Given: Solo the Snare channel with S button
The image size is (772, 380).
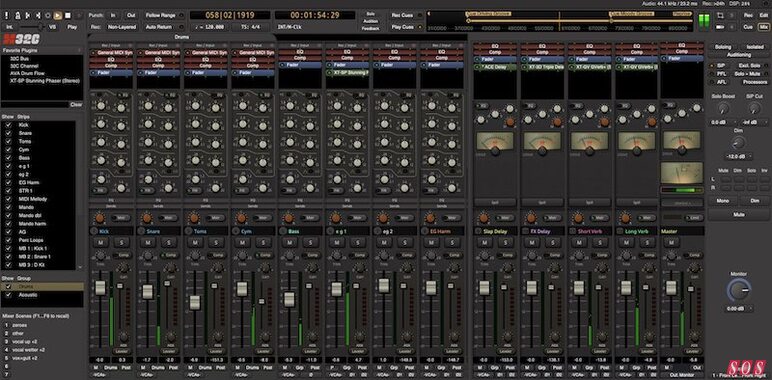Looking at the screenshot, I should (x=168, y=243).
